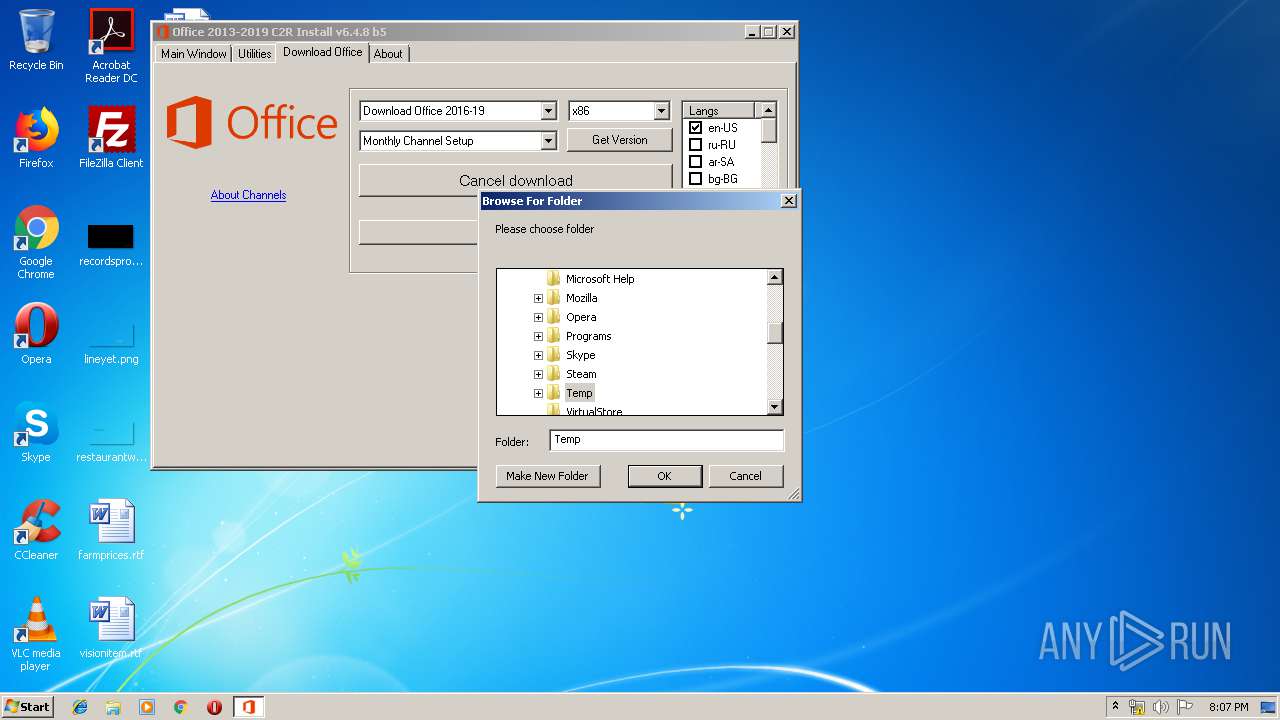This screenshot has height=720, width=1280.
Task: Expand Steam folder node
Action: [x=538, y=374]
